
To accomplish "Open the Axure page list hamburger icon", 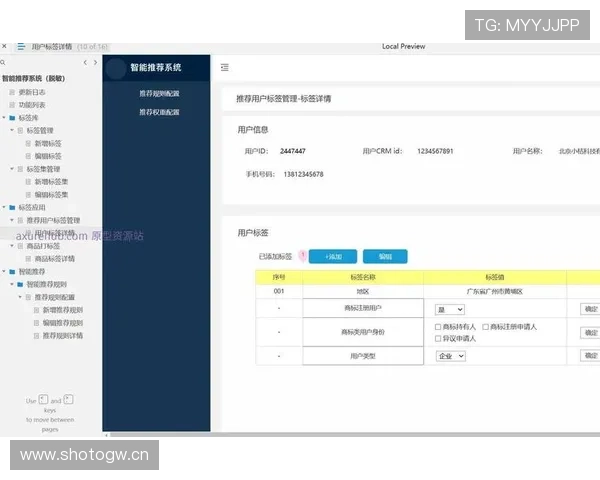I will [x=21, y=47].
